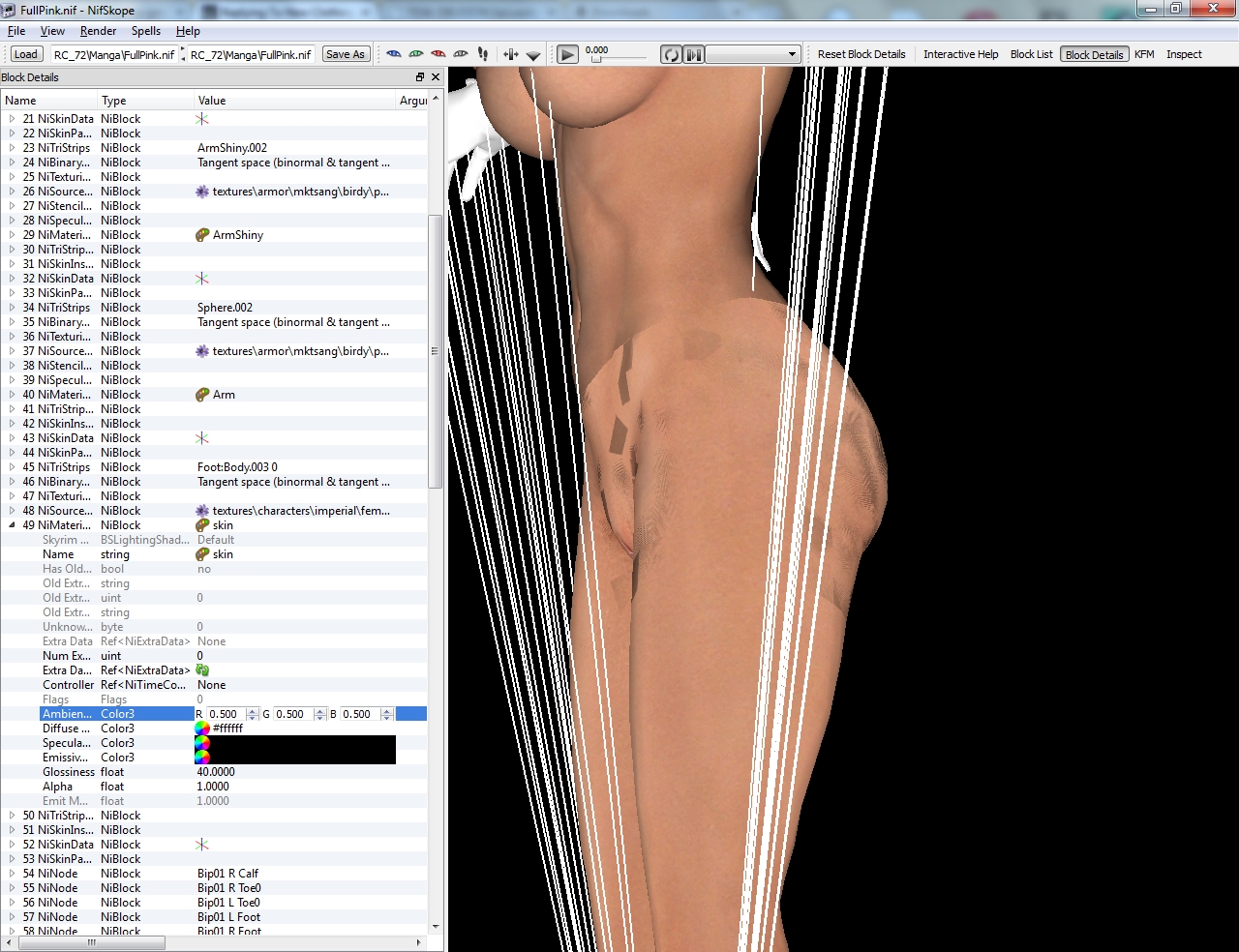Click the palette icon beside ArmShiny
The image size is (1239, 952).
point(202,235)
